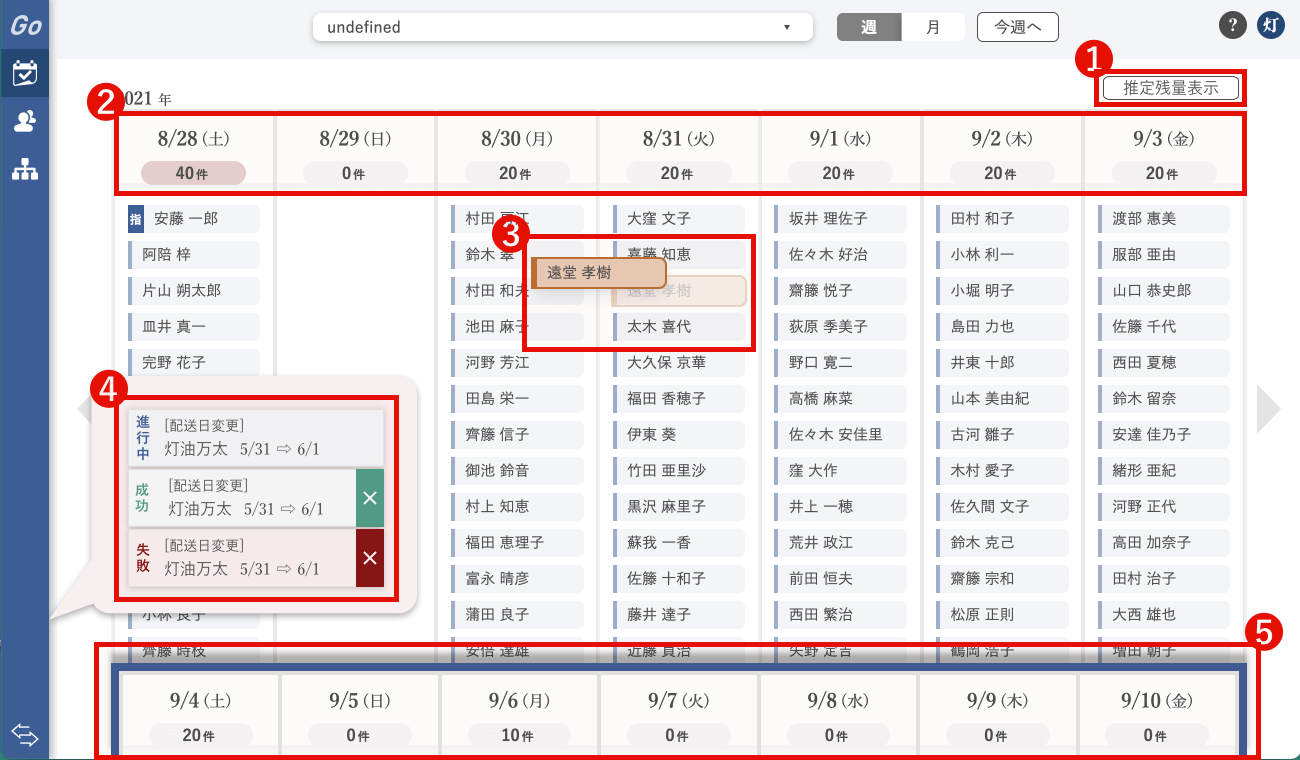
Task: Select customer 島田 力也
Action: pyautogui.click(x=1003, y=327)
